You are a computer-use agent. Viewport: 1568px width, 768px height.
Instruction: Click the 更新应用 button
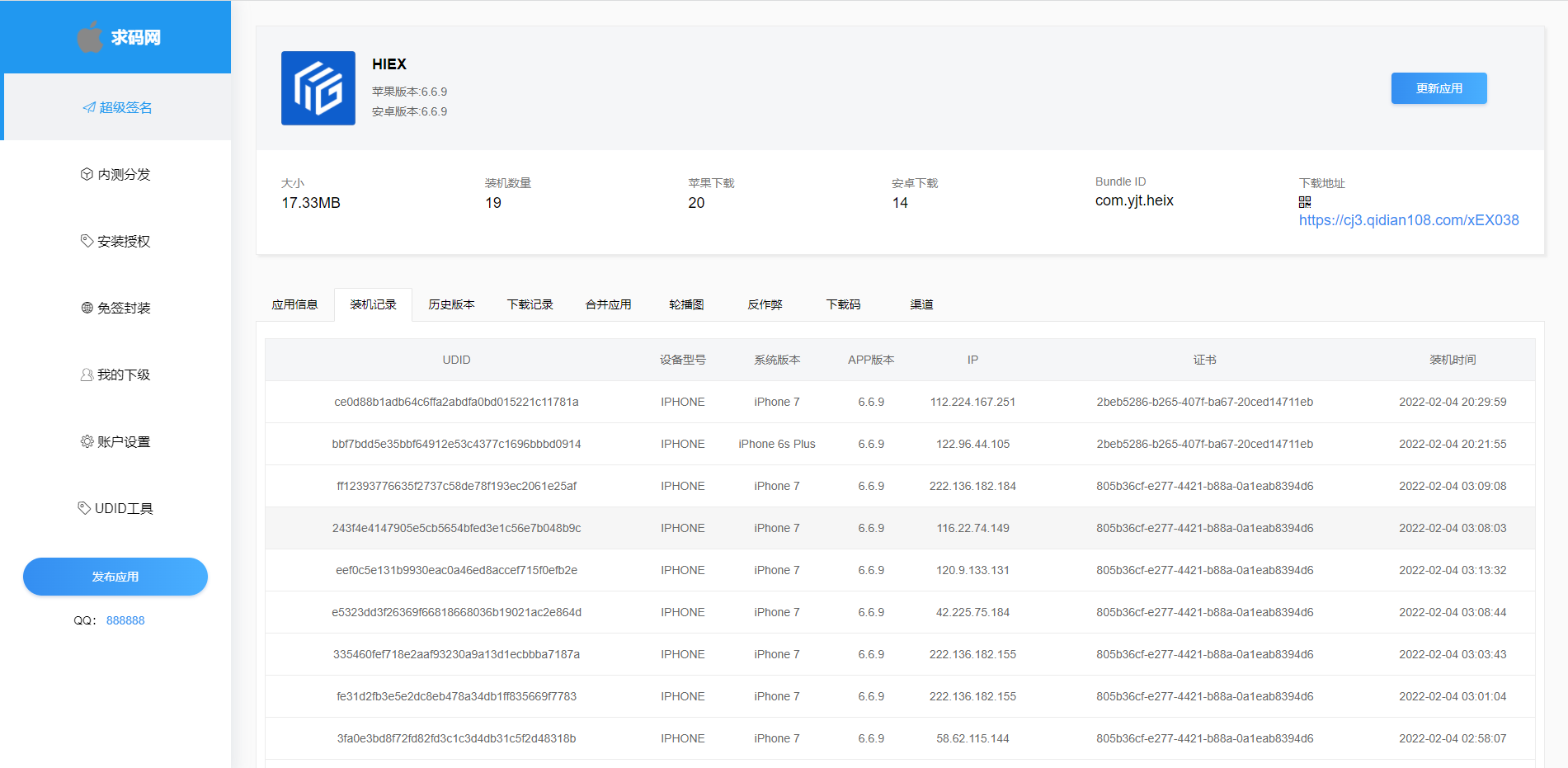tap(1439, 88)
